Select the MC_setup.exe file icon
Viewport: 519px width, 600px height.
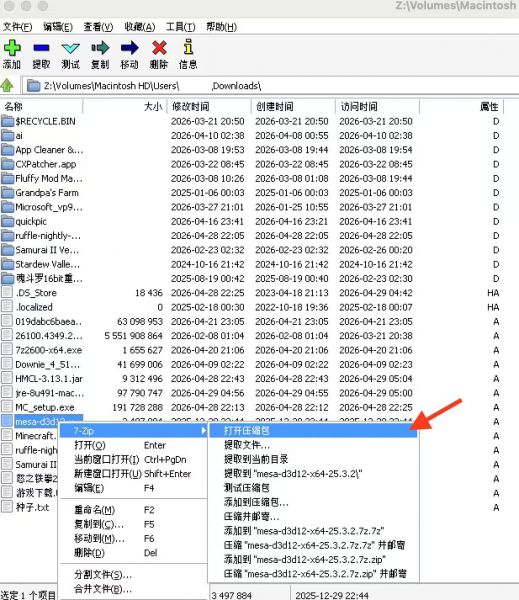pos(7,407)
